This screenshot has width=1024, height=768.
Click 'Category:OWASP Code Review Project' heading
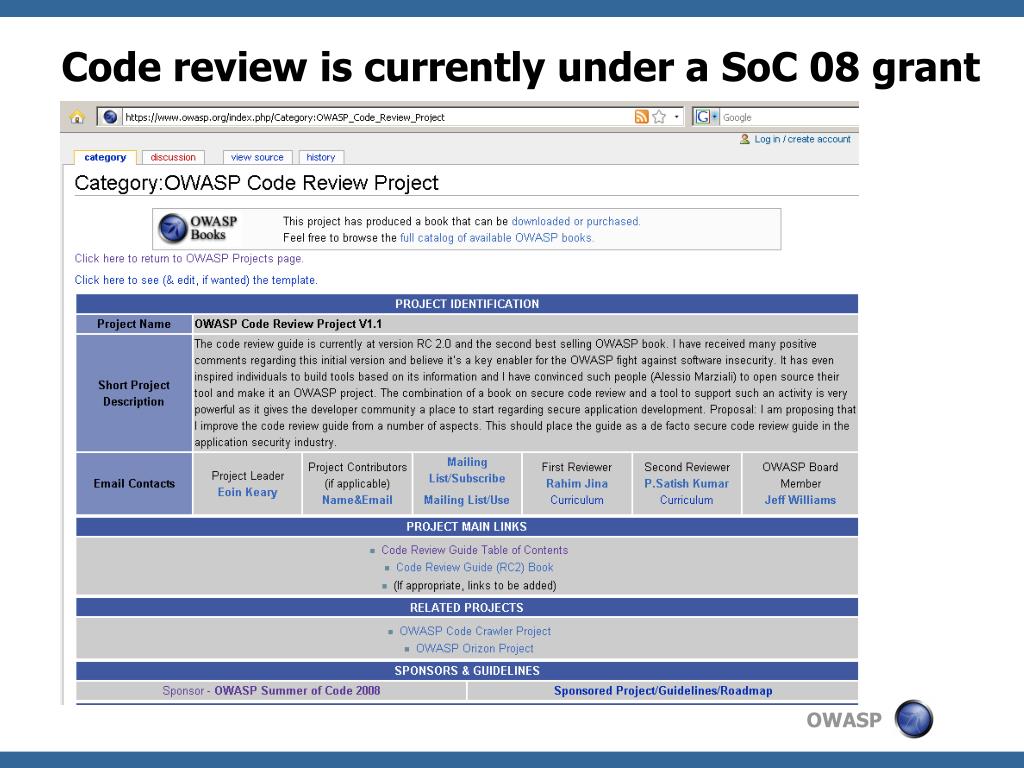[257, 183]
